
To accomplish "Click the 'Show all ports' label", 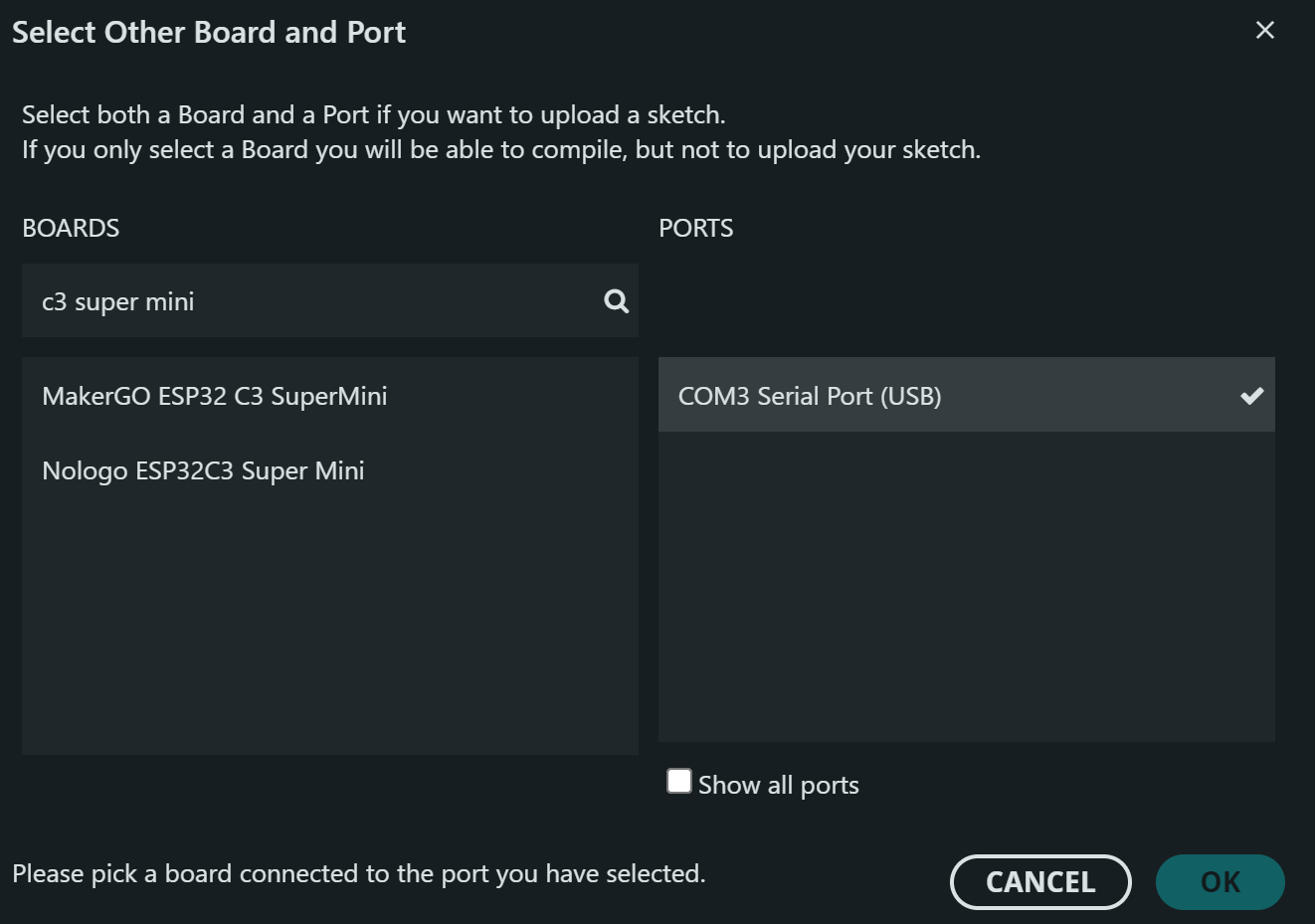I will click(778, 785).
